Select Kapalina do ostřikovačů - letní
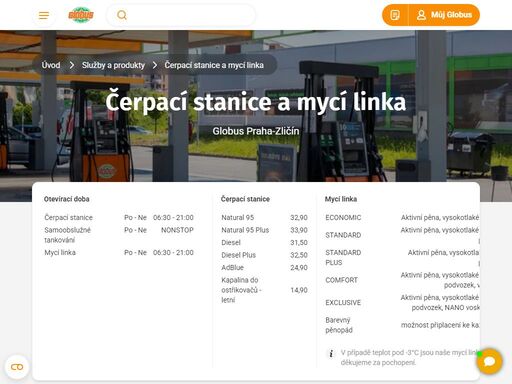 [241, 290]
